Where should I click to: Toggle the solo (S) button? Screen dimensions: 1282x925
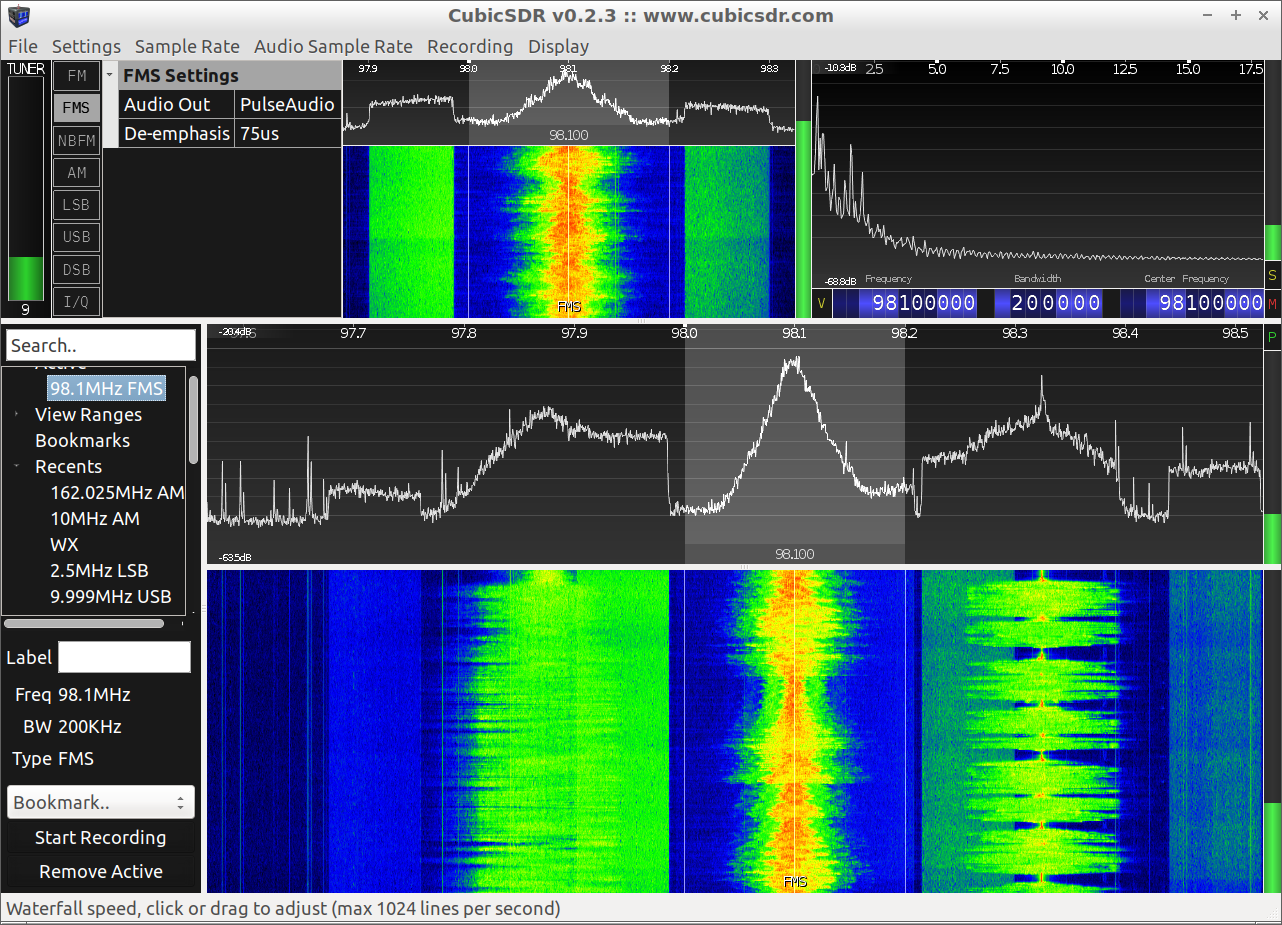1272,275
